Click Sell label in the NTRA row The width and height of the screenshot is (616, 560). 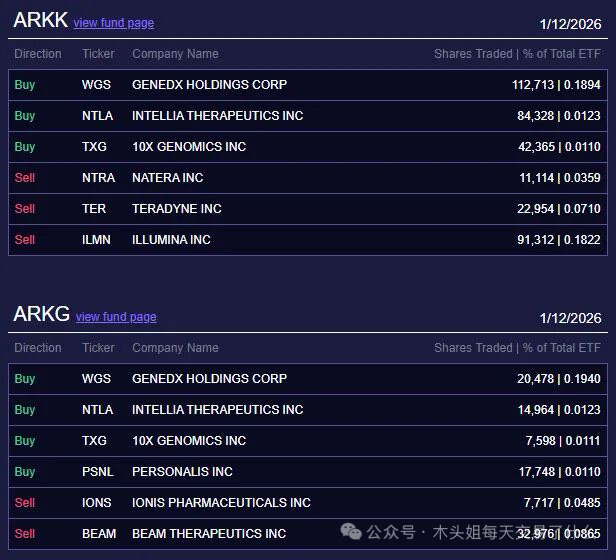(25, 178)
